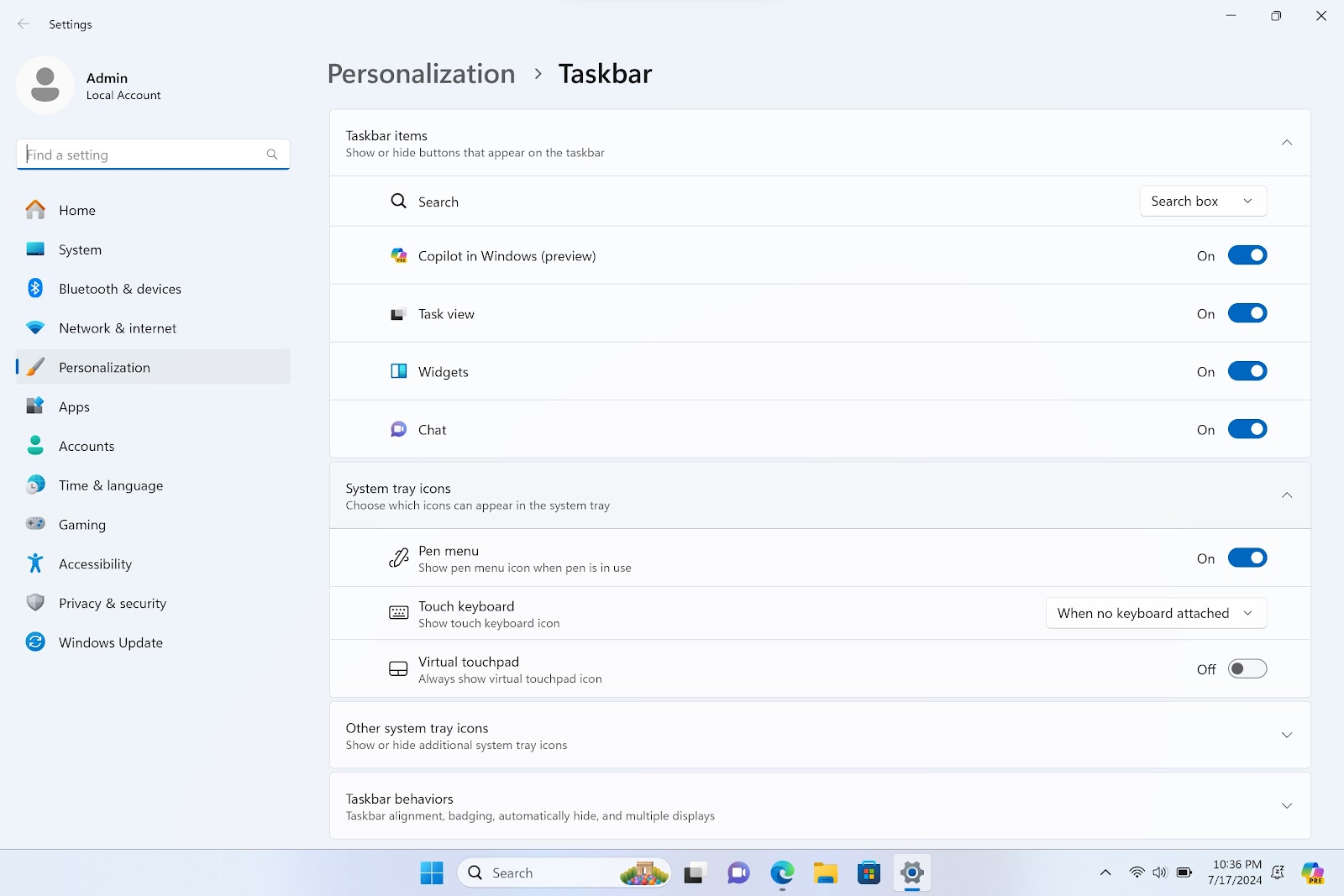1344x896 pixels.
Task: Click the Chat icon in Taskbar items list
Action: coord(399,429)
